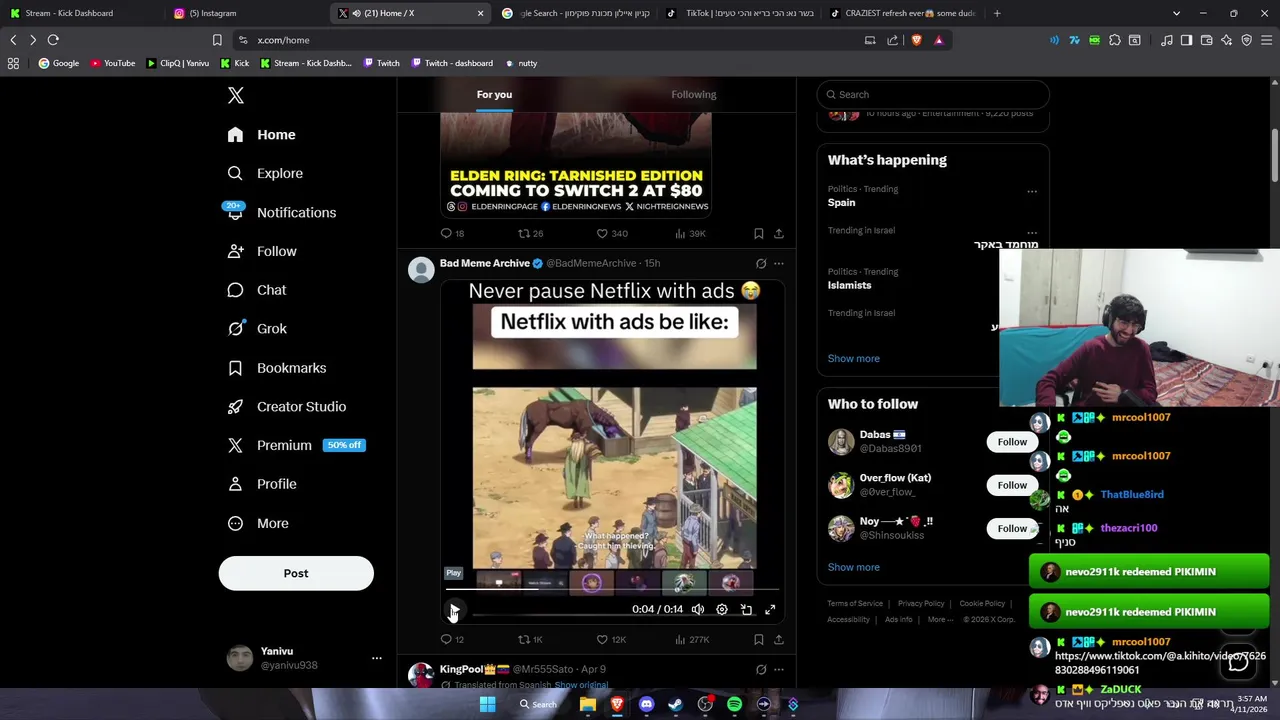The image size is (1280, 720).
Task: Click Show more under Who to follow
Action: 854,567
